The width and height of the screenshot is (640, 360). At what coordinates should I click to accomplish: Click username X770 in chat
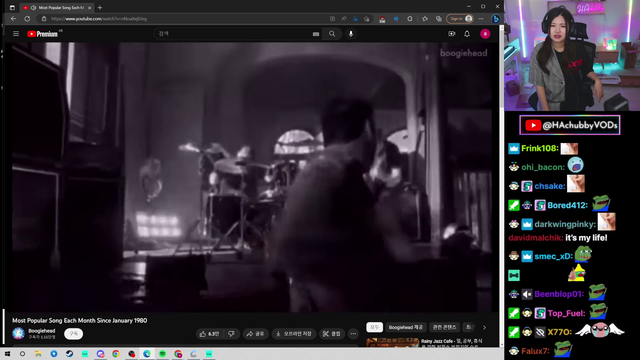click(x=559, y=332)
